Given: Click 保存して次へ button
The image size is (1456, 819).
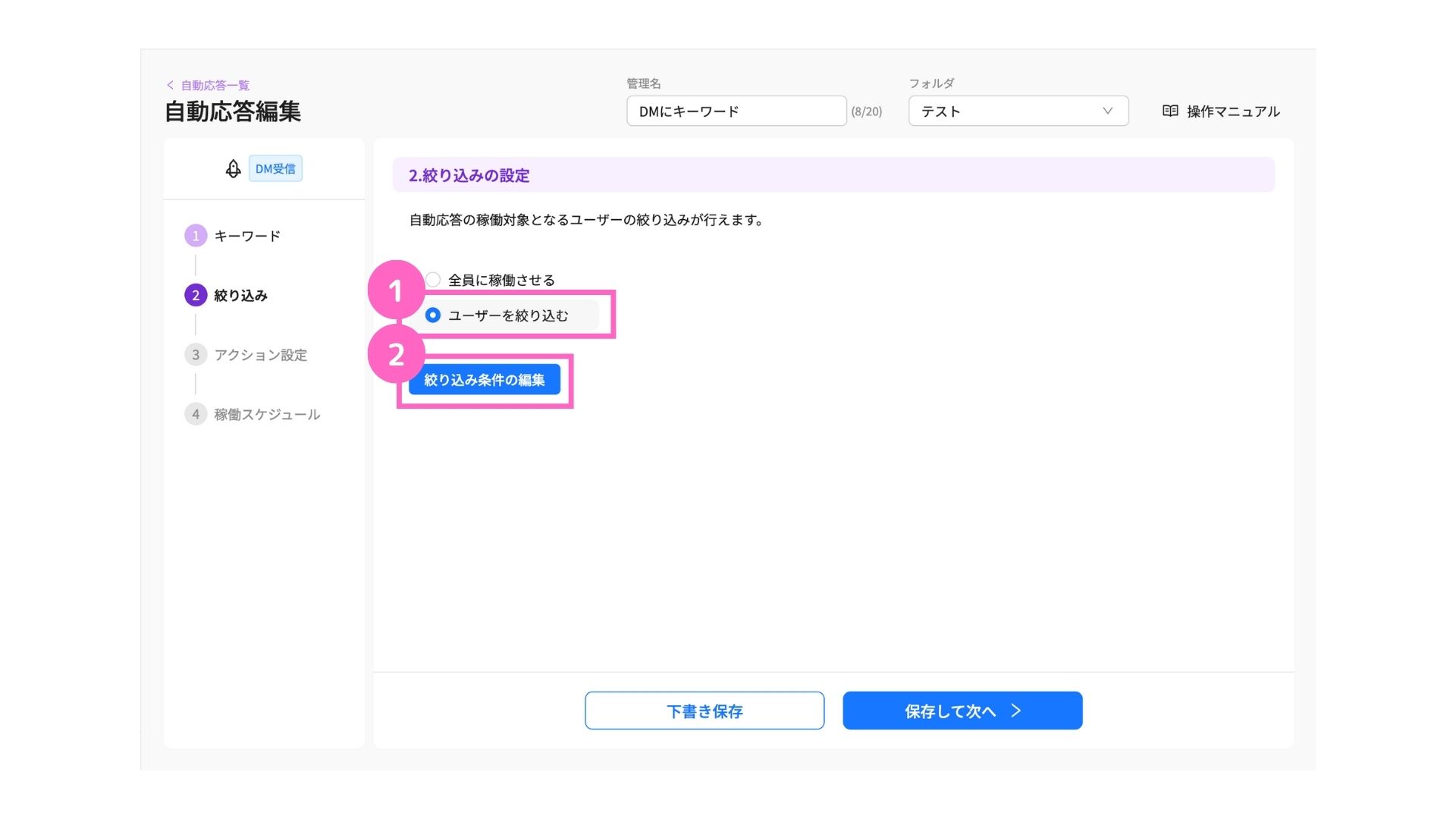Looking at the screenshot, I should pos(962,711).
